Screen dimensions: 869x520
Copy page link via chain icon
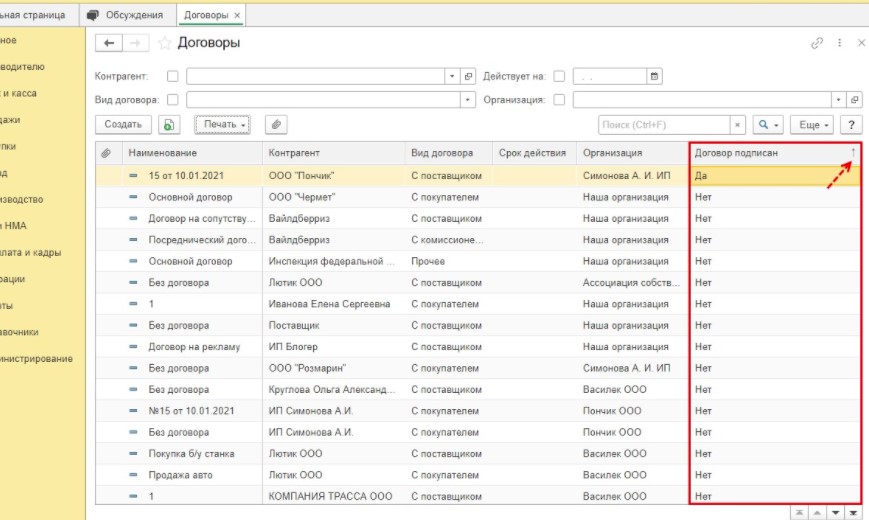coord(817,43)
